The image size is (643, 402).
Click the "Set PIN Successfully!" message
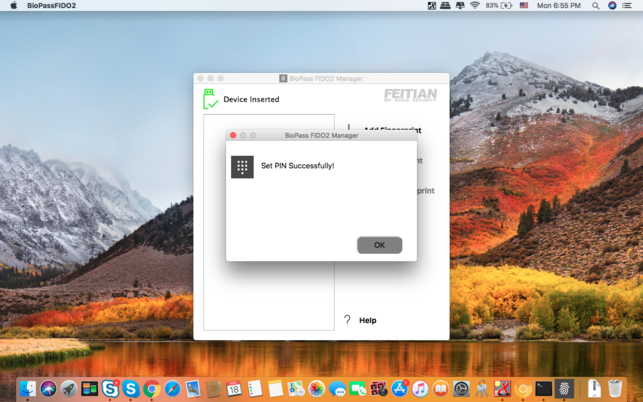pyautogui.click(x=298, y=166)
